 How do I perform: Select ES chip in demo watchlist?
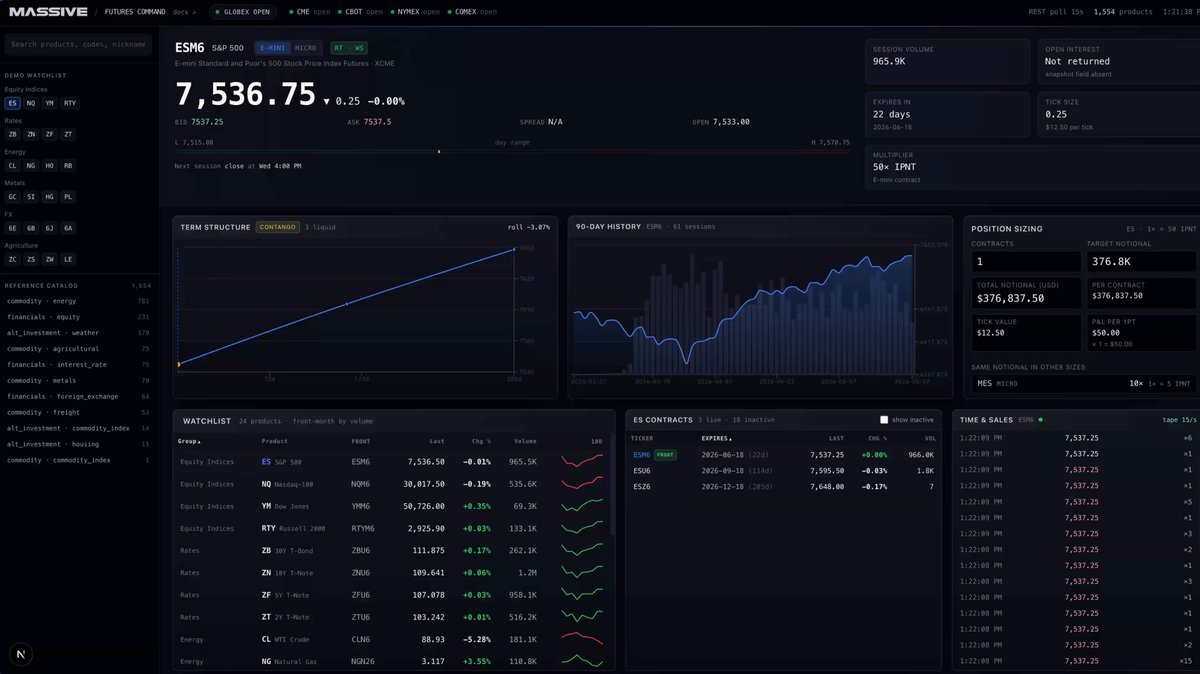pyautogui.click(x=13, y=103)
